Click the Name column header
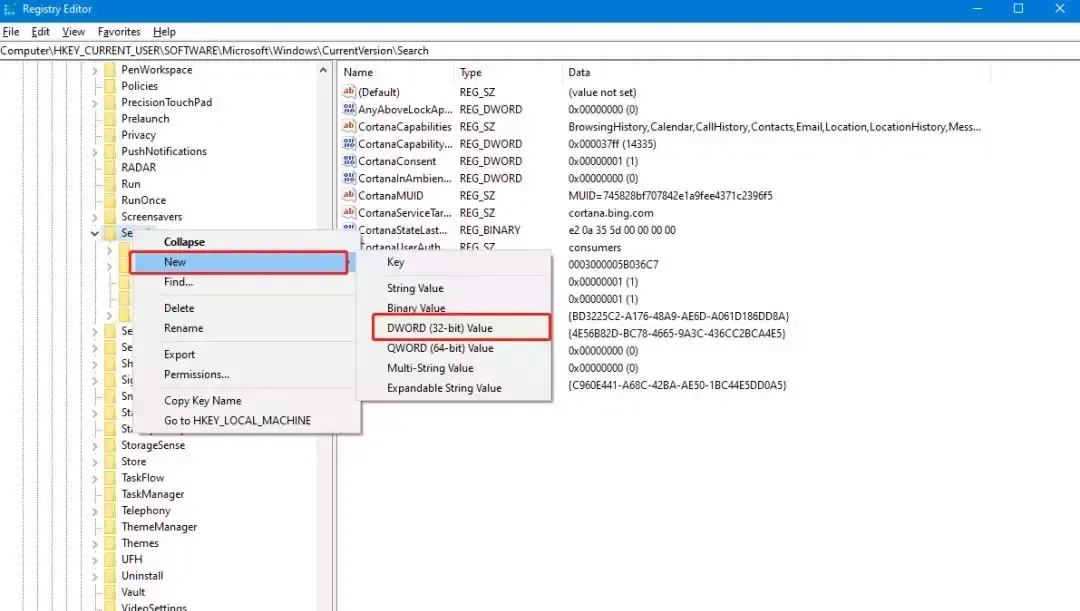Screen dimensions: 1080x611 [358, 73]
